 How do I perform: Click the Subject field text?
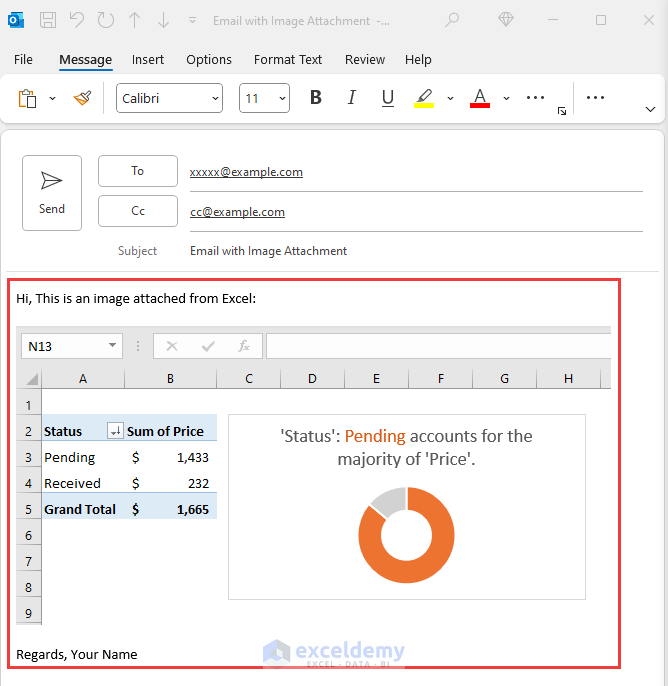point(269,251)
